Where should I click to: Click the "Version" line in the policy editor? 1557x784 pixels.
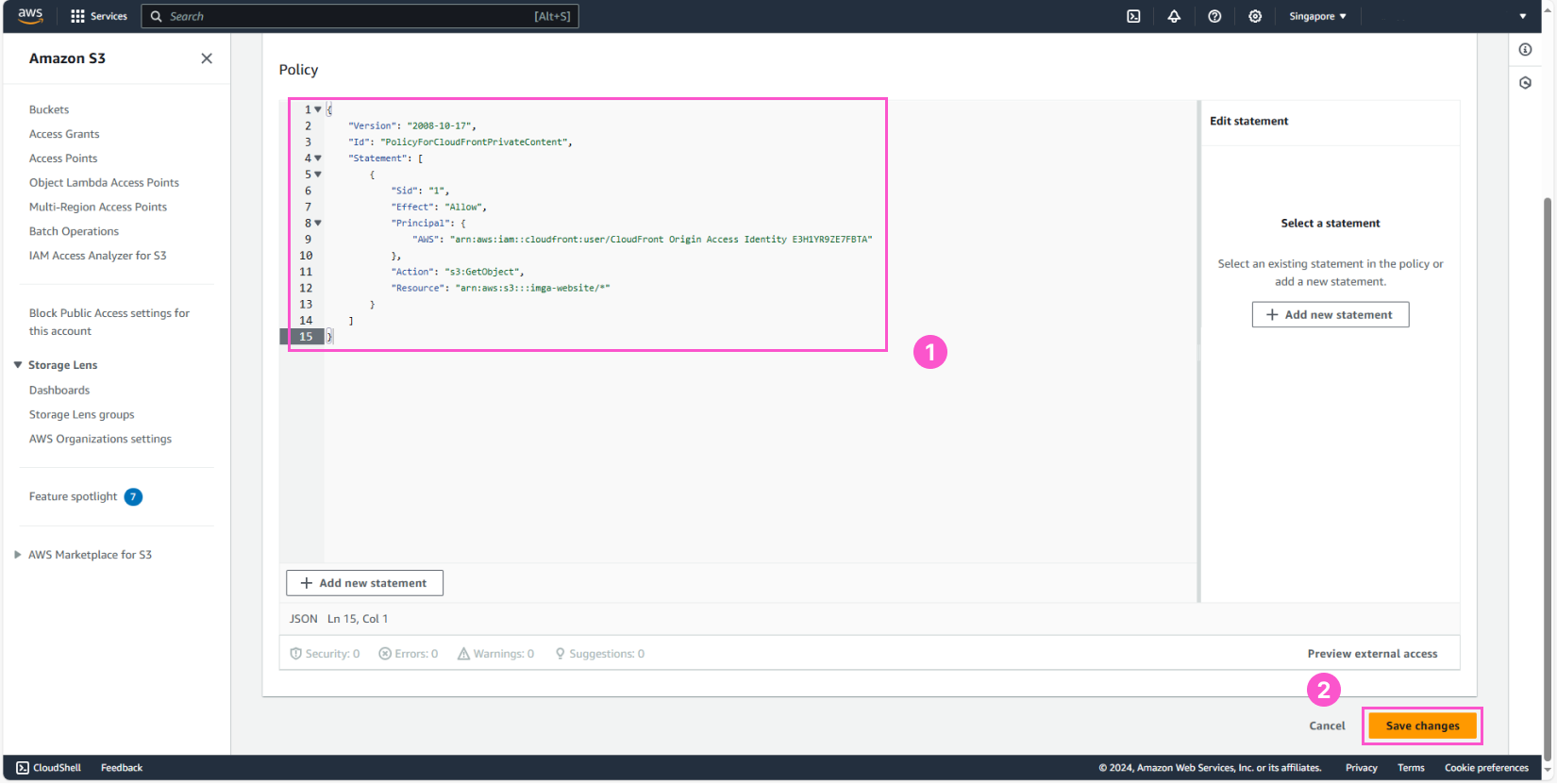[412, 125]
